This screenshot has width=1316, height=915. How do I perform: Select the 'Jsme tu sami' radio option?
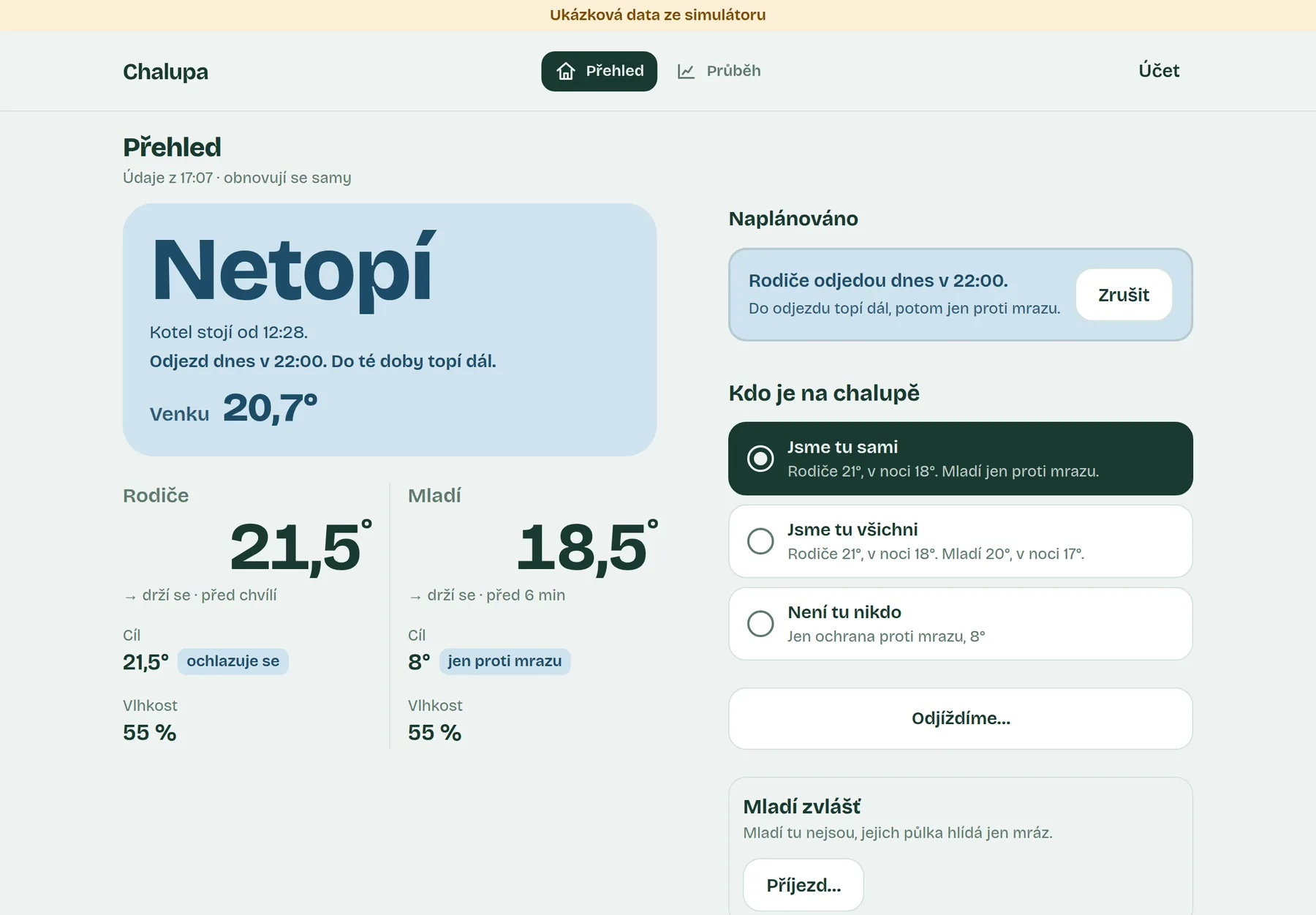tap(961, 459)
